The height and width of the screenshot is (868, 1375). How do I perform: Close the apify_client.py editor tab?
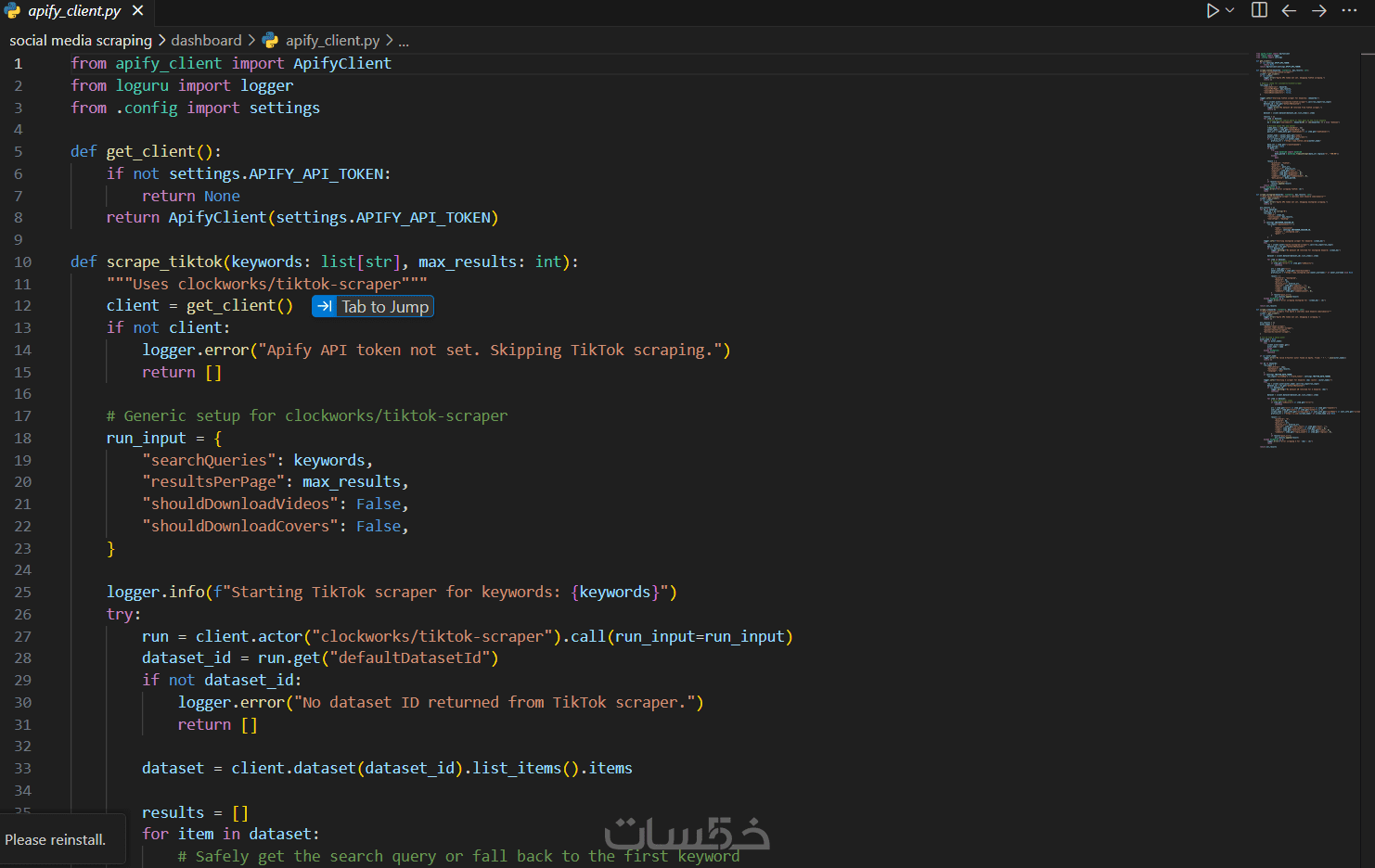pos(137,10)
